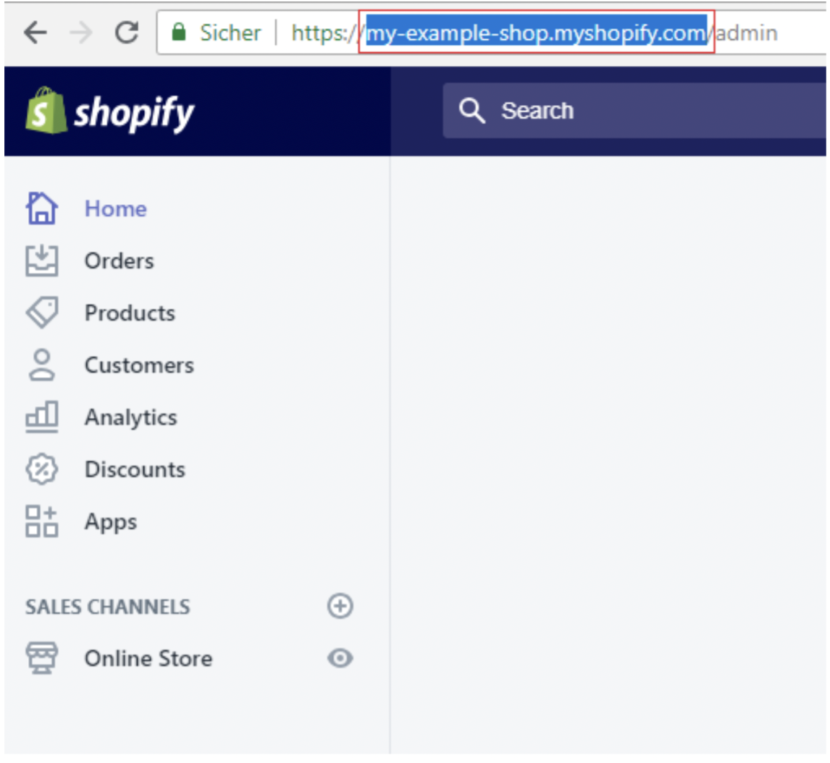Reload the page with the refresh icon

[127, 32]
